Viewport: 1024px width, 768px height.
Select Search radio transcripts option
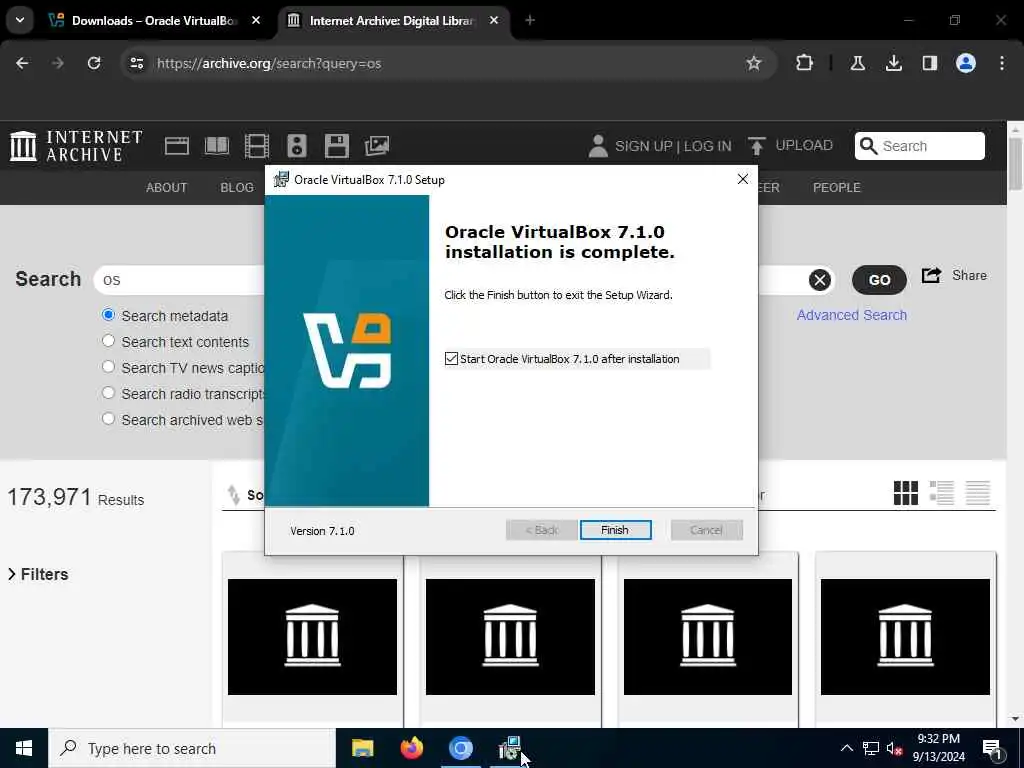108,393
